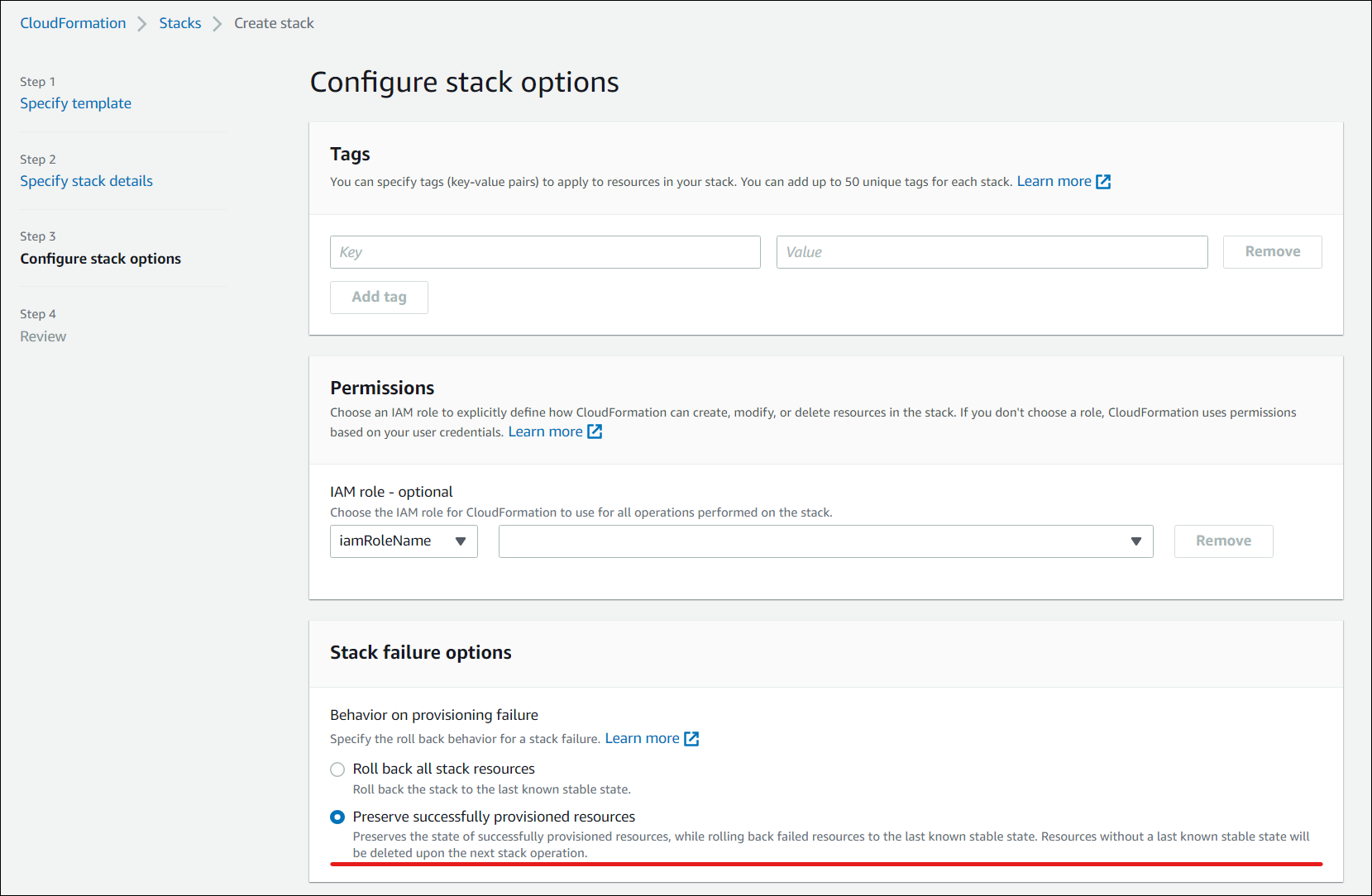
Task: Open CloudFormation breadcrumb link
Action: click(x=73, y=23)
